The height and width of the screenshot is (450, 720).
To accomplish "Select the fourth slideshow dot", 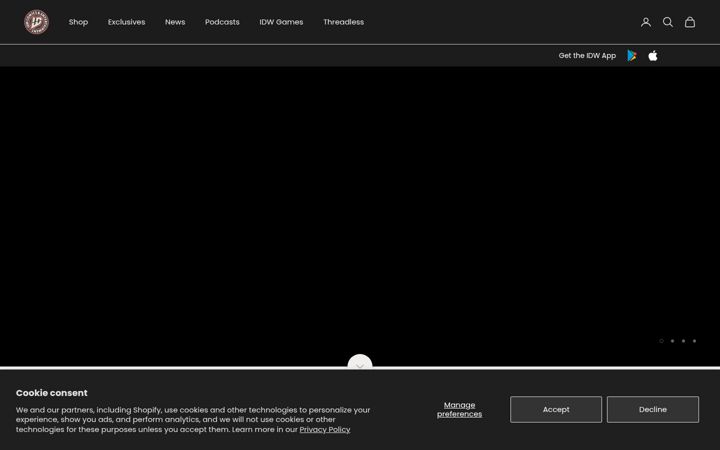I will coord(694,341).
